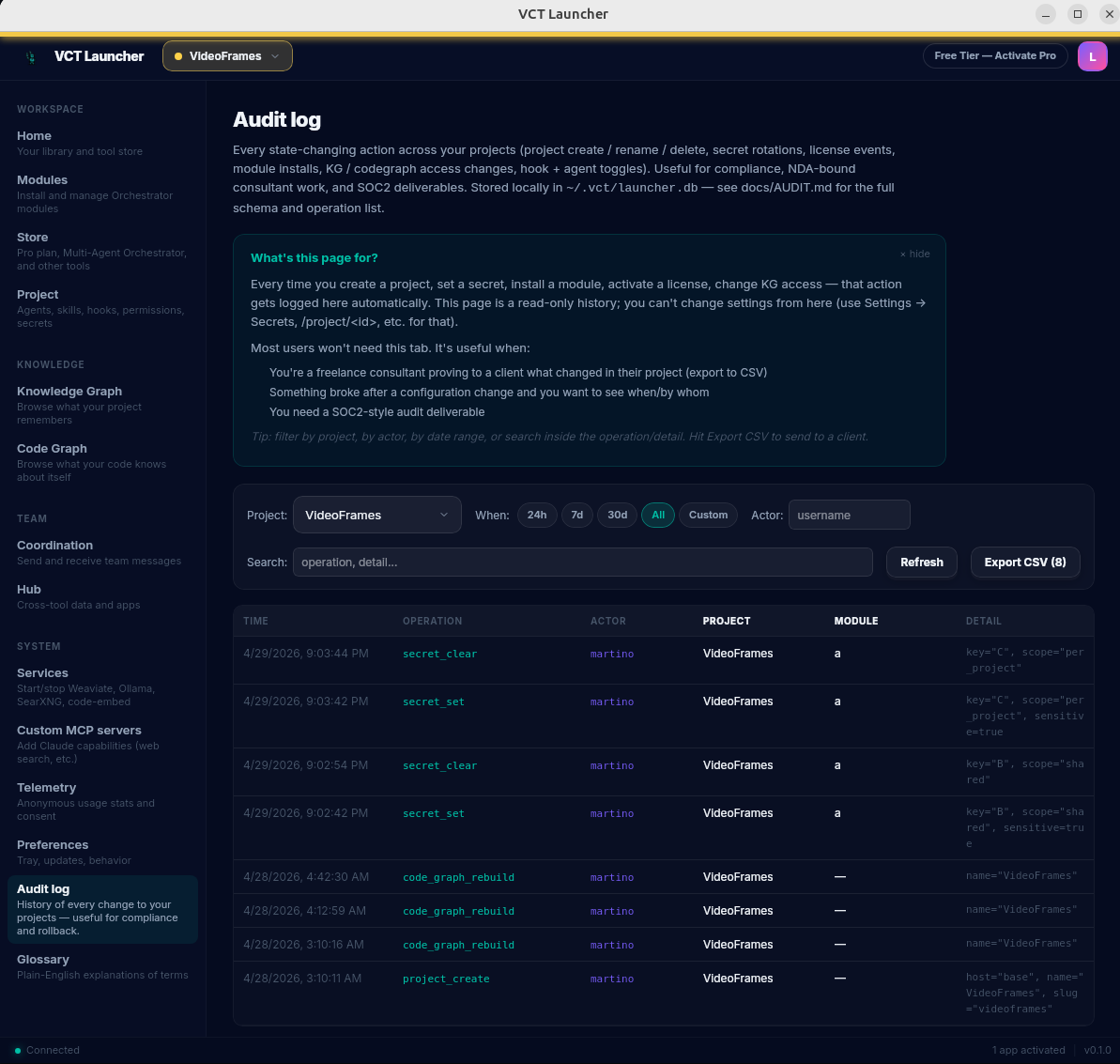The image size is (1120, 1064).
Task: Click the DETAIL column header
Action: [984, 621]
